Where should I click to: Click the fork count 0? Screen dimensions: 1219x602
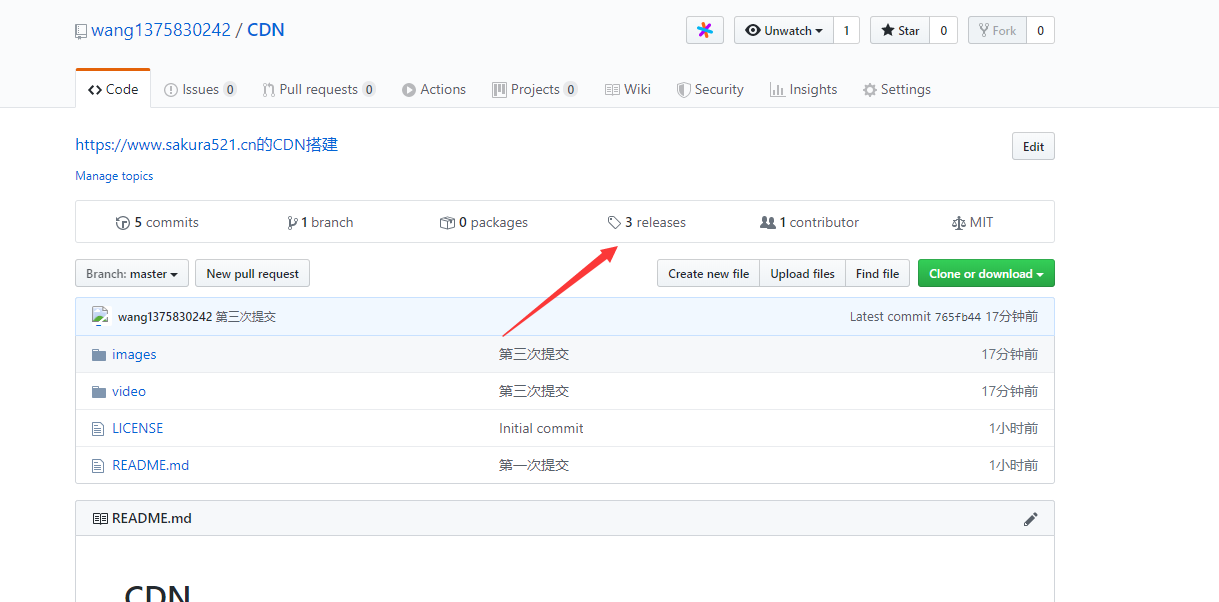pyautogui.click(x=1040, y=30)
